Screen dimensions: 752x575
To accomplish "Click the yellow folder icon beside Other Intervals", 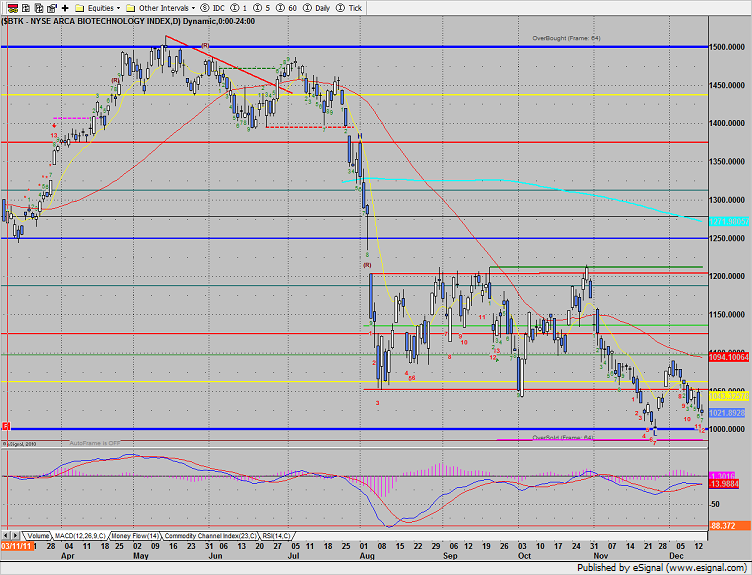I will tap(130, 8).
